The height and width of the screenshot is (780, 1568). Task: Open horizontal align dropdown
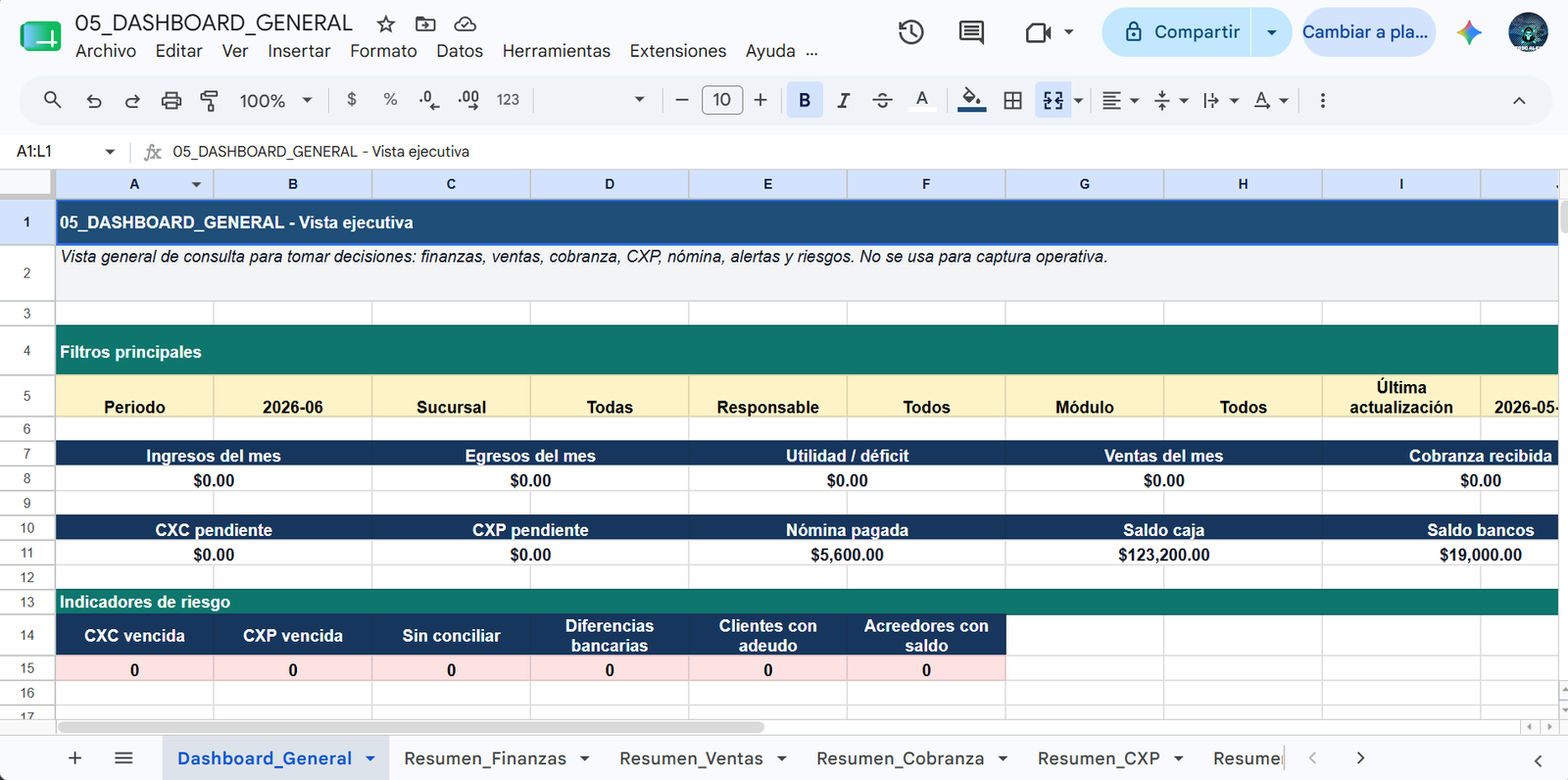(x=1120, y=100)
